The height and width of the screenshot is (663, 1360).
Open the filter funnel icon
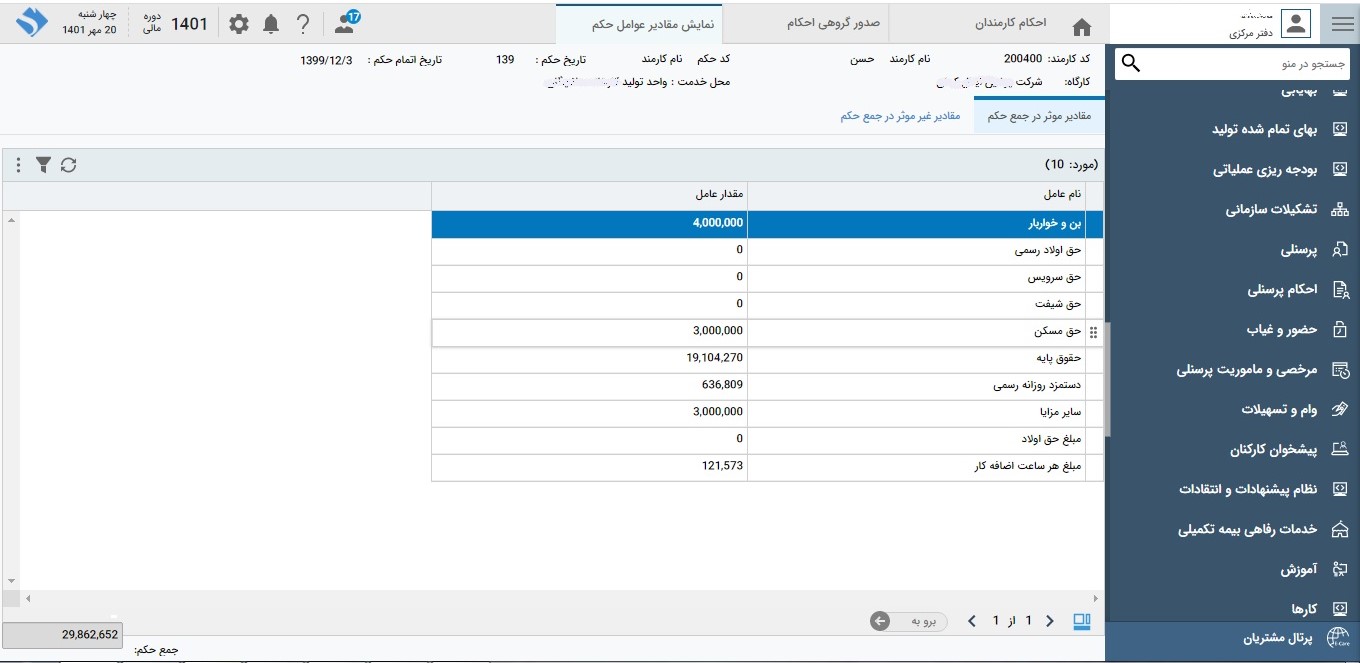[x=44, y=165]
